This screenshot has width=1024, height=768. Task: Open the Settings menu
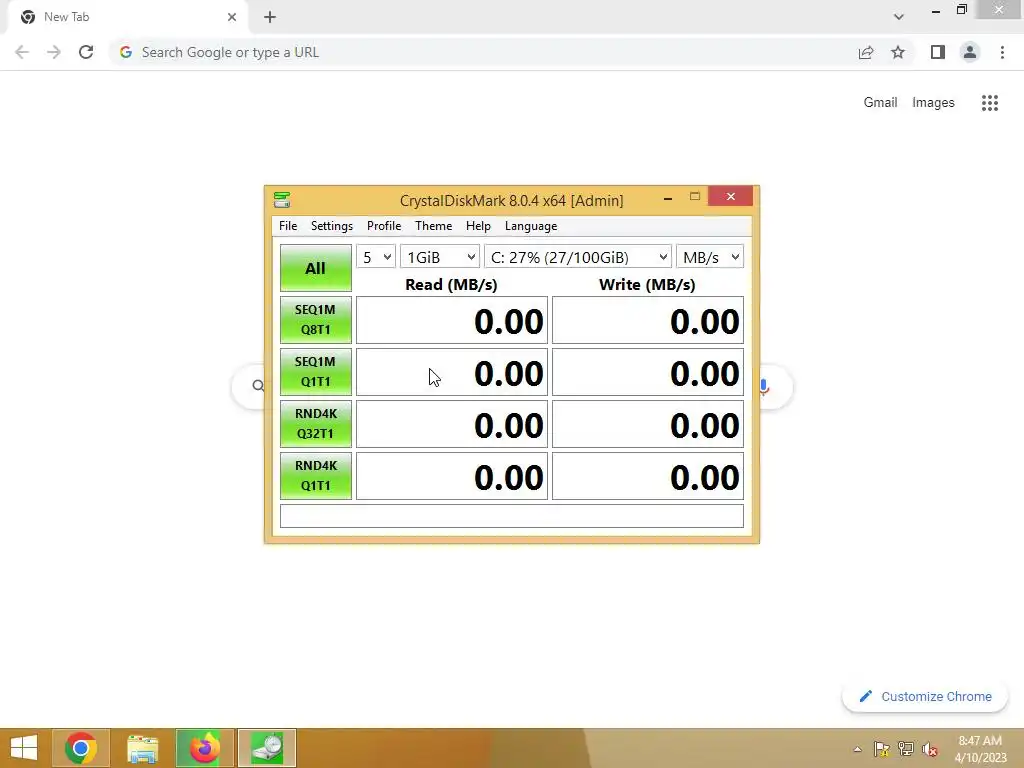(x=332, y=226)
